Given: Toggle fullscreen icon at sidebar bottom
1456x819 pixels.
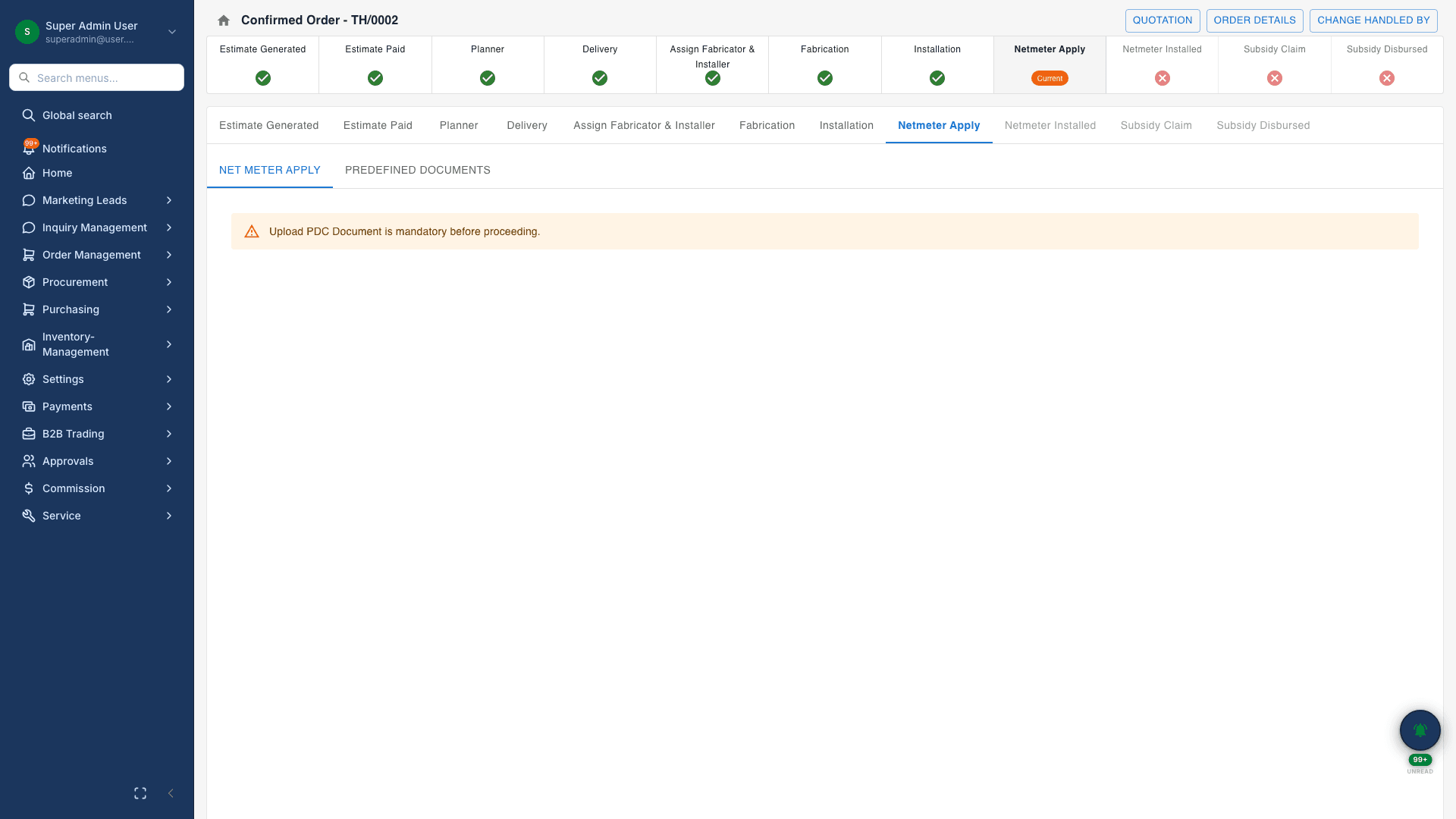Looking at the screenshot, I should 140,793.
